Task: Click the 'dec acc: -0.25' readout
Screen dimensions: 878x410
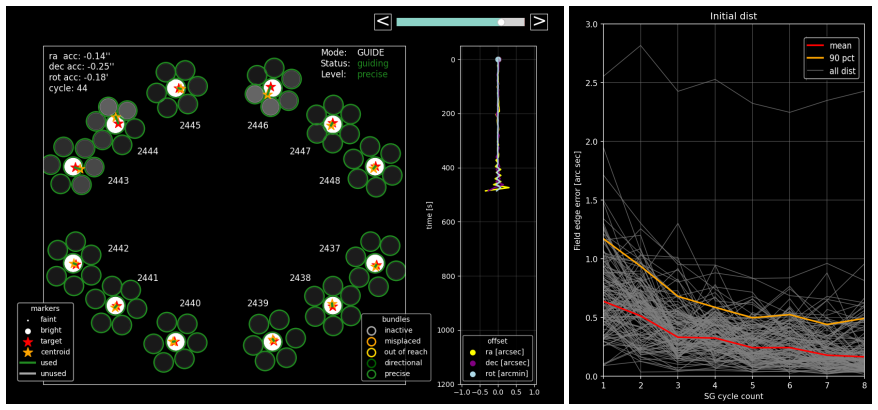Action: [80, 67]
